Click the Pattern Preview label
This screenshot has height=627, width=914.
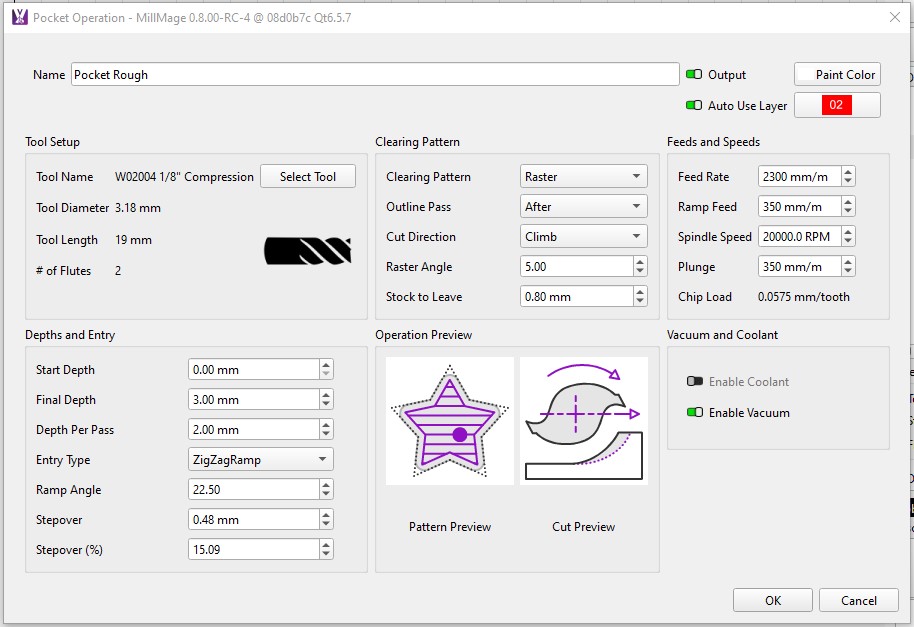tap(450, 527)
